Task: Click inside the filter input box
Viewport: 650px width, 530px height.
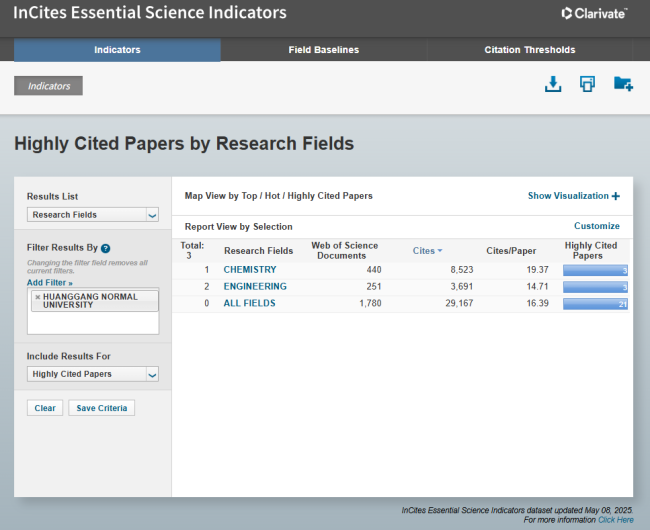Action: pyautogui.click(x=92, y=322)
